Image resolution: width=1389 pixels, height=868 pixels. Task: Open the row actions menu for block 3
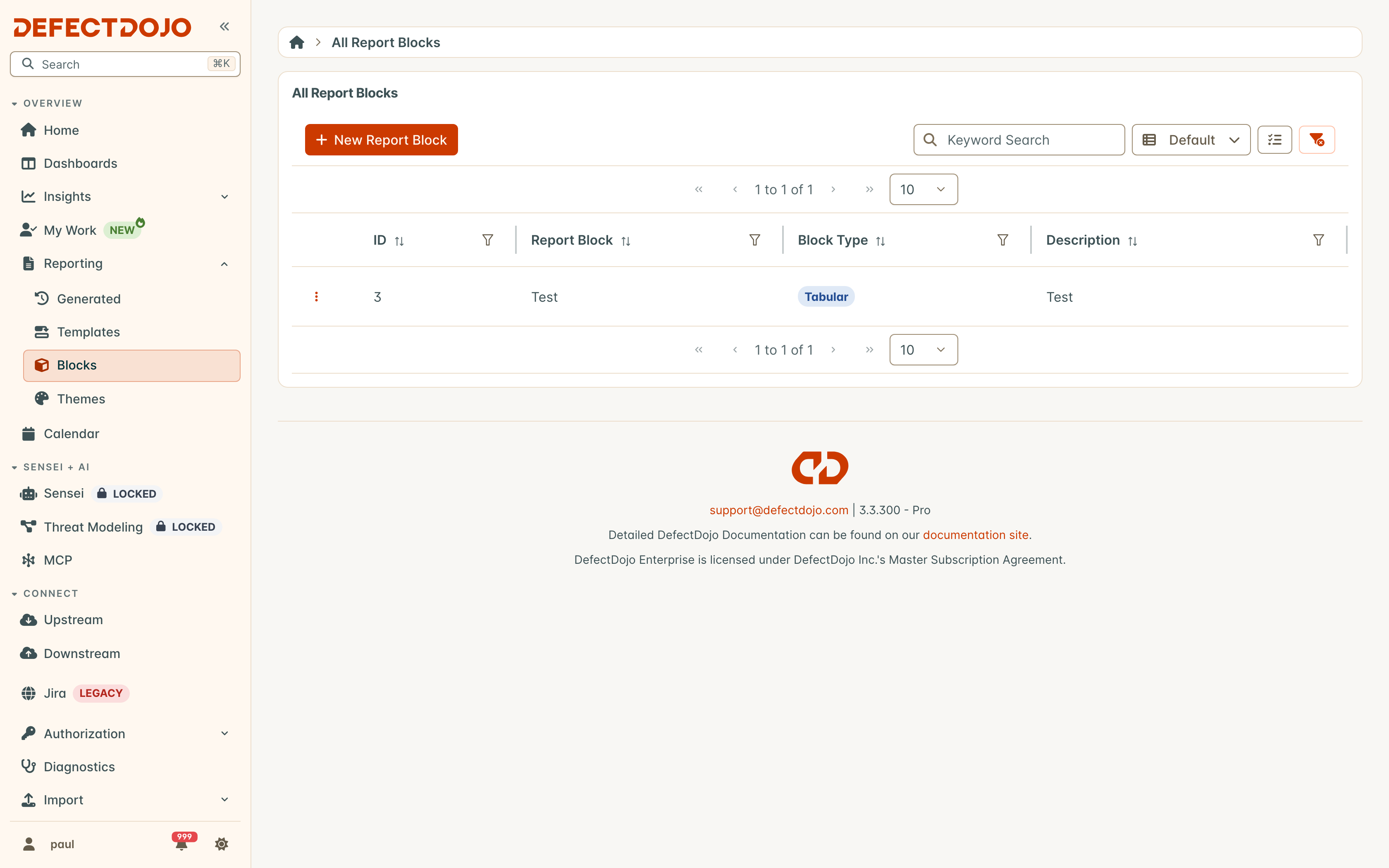pos(316,297)
